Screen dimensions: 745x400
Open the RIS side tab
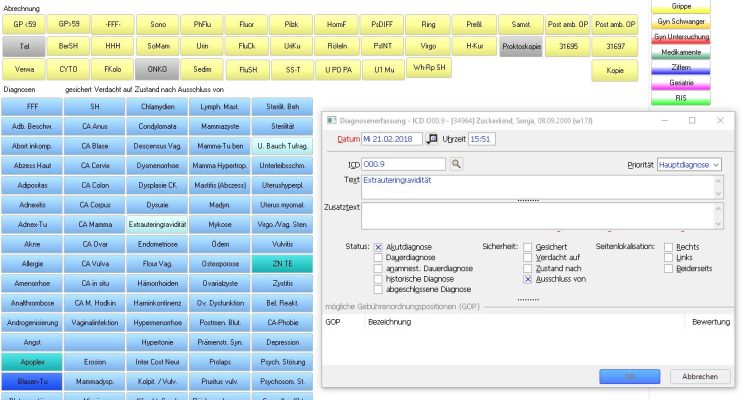tap(681, 98)
